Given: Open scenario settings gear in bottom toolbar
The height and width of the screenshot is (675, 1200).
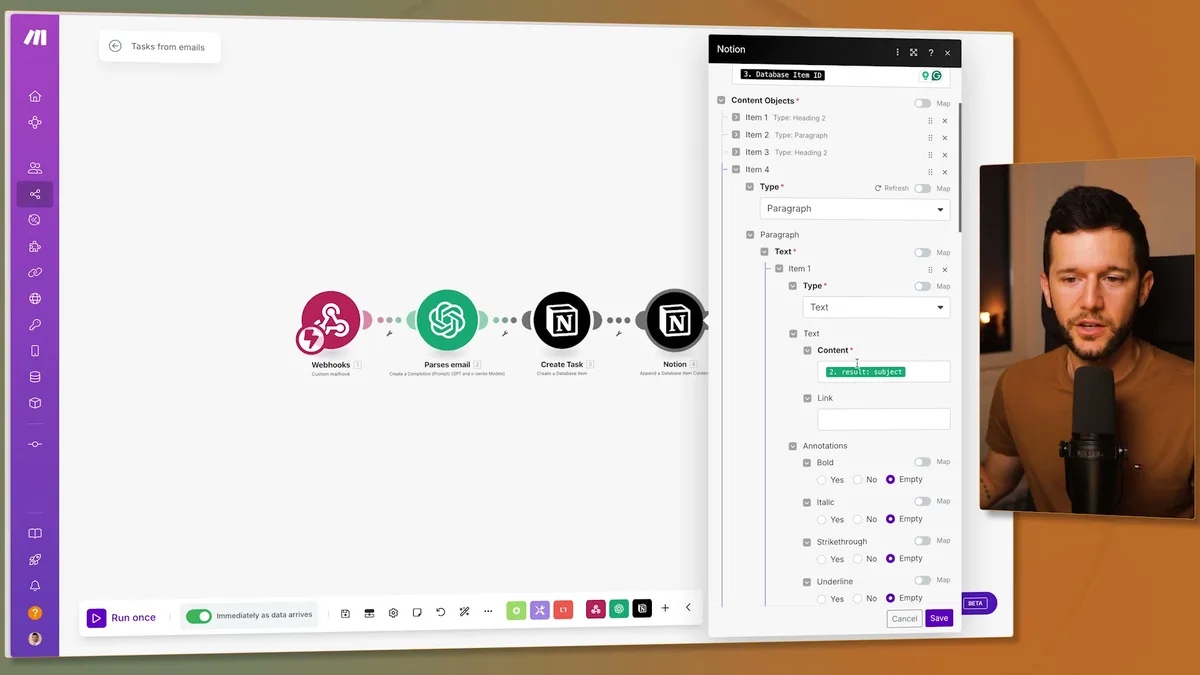Looking at the screenshot, I should coord(393,611).
